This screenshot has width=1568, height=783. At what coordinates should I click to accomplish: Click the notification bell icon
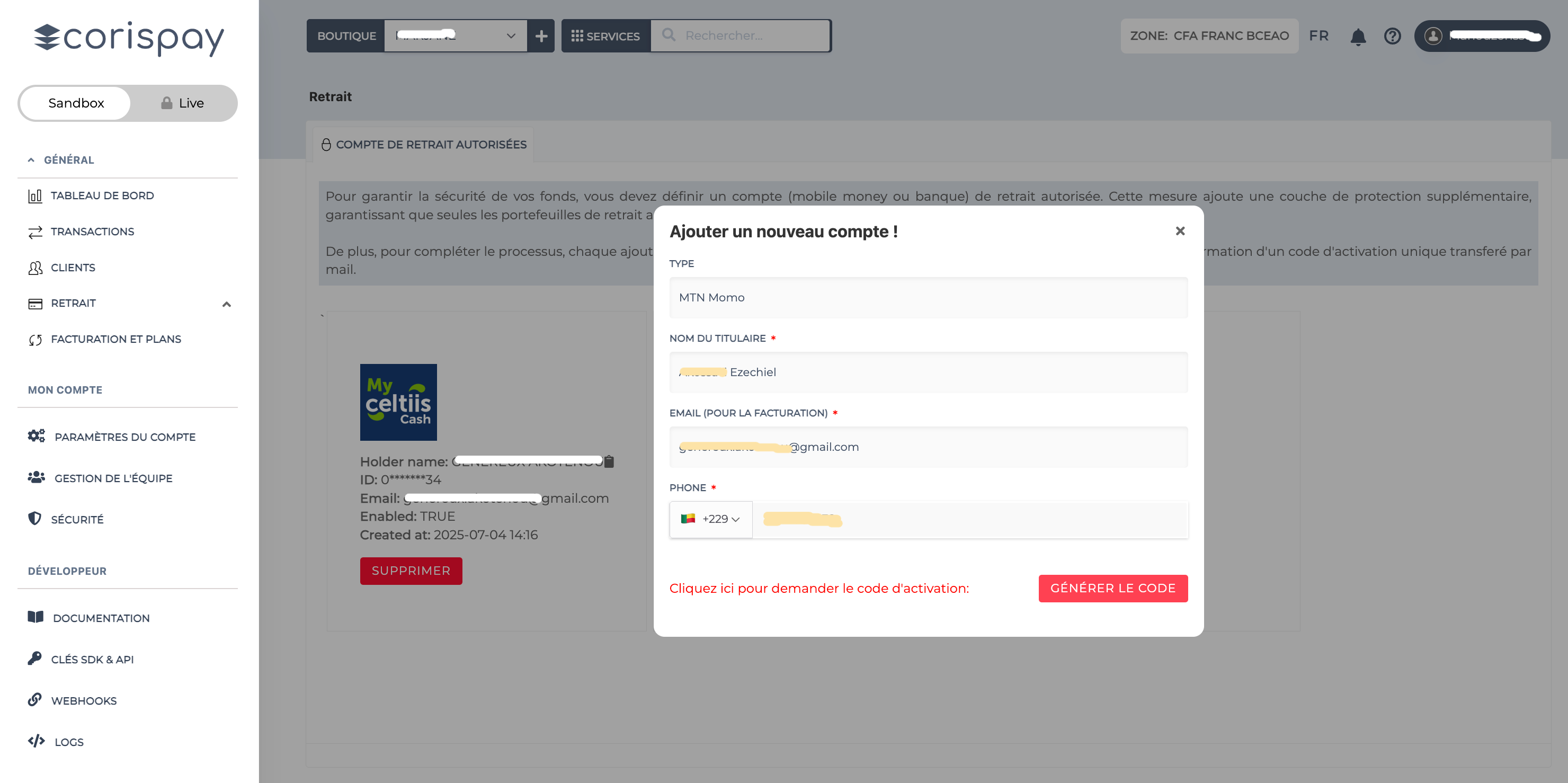click(x=1357, y=37)
